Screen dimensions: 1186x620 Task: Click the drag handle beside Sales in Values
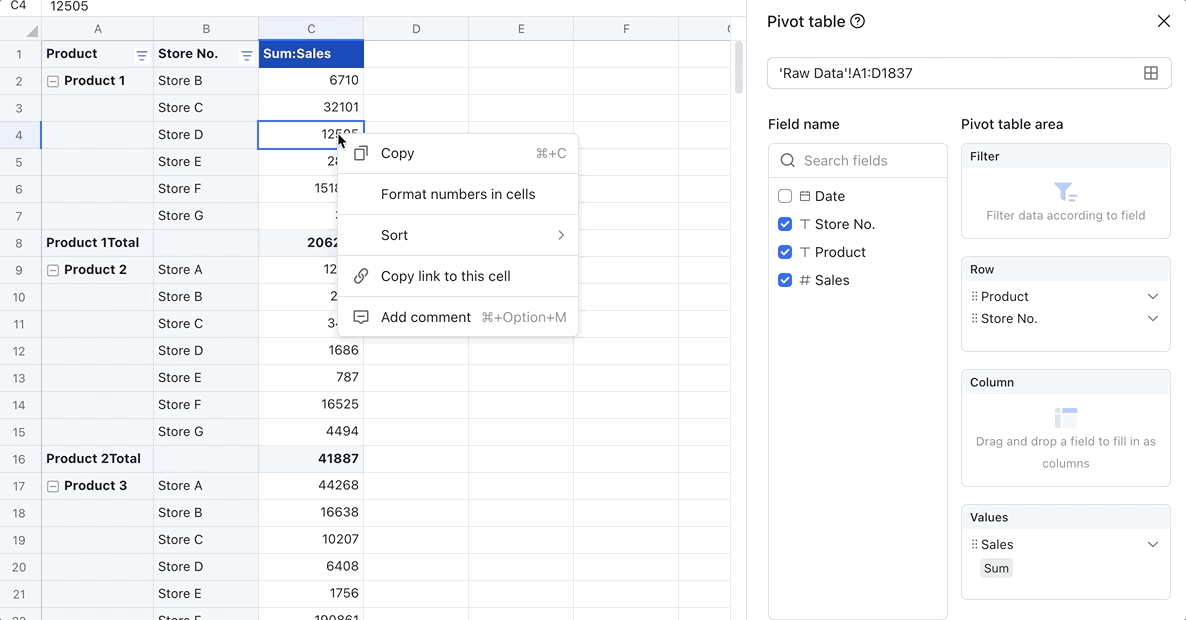pos(975,544)
